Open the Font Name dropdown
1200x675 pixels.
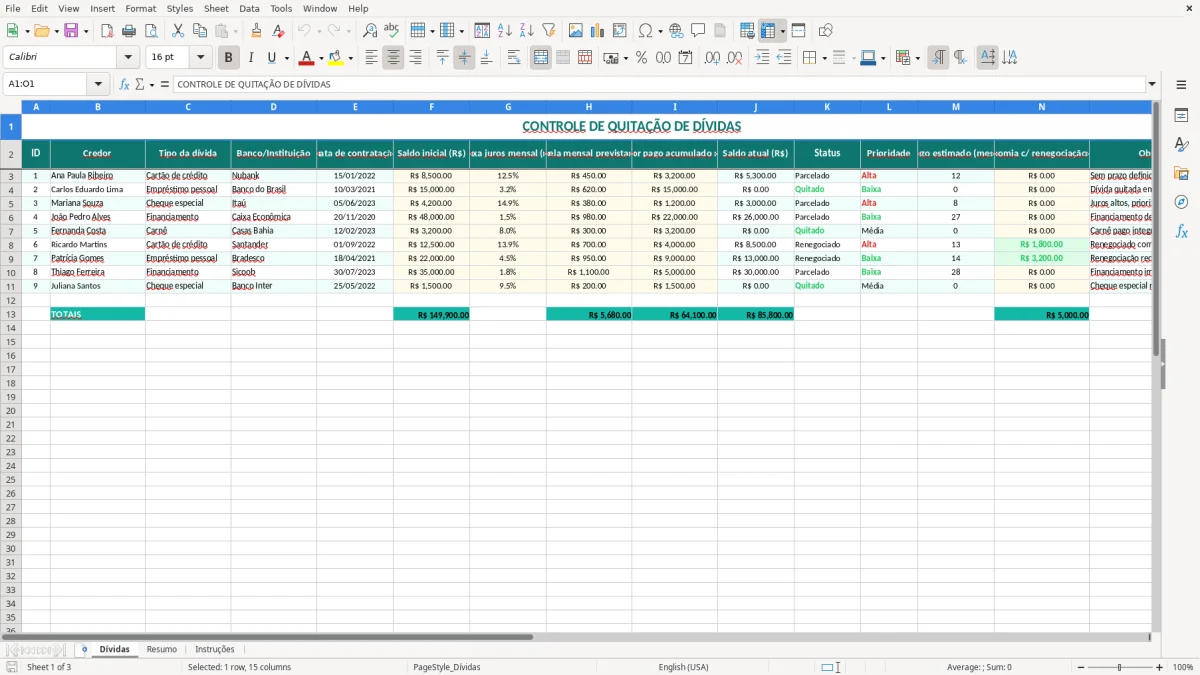(x=128, y=58)
